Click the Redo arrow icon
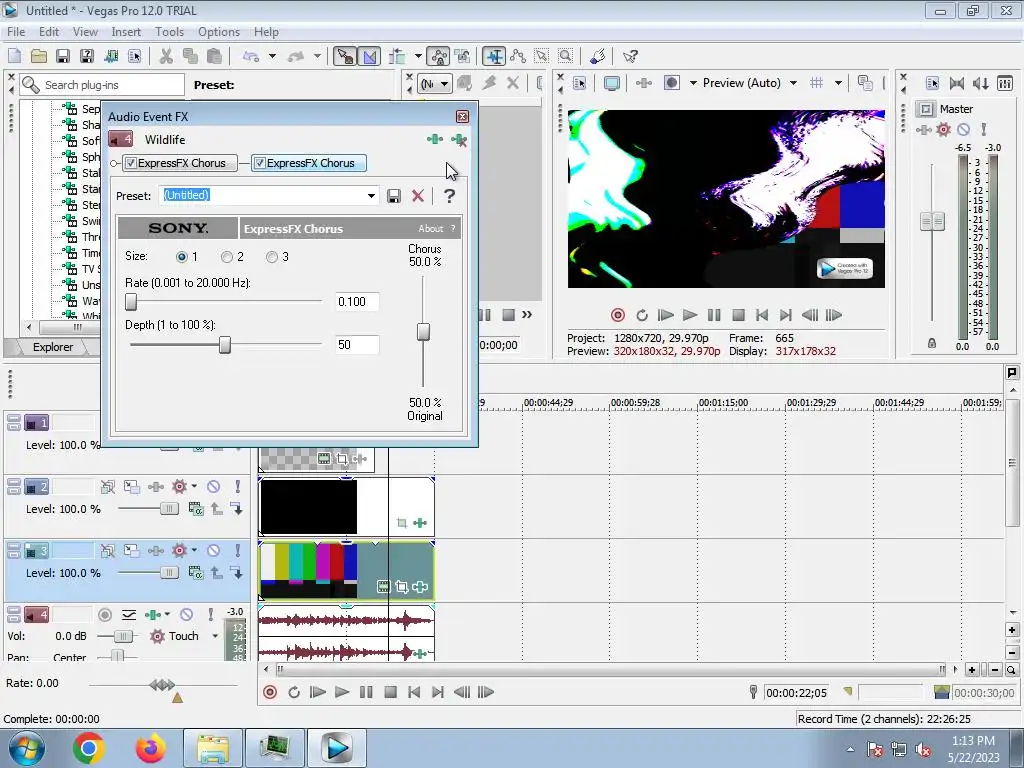Image resolution: width=1024 pixels, height=768 pixels. 296,56
